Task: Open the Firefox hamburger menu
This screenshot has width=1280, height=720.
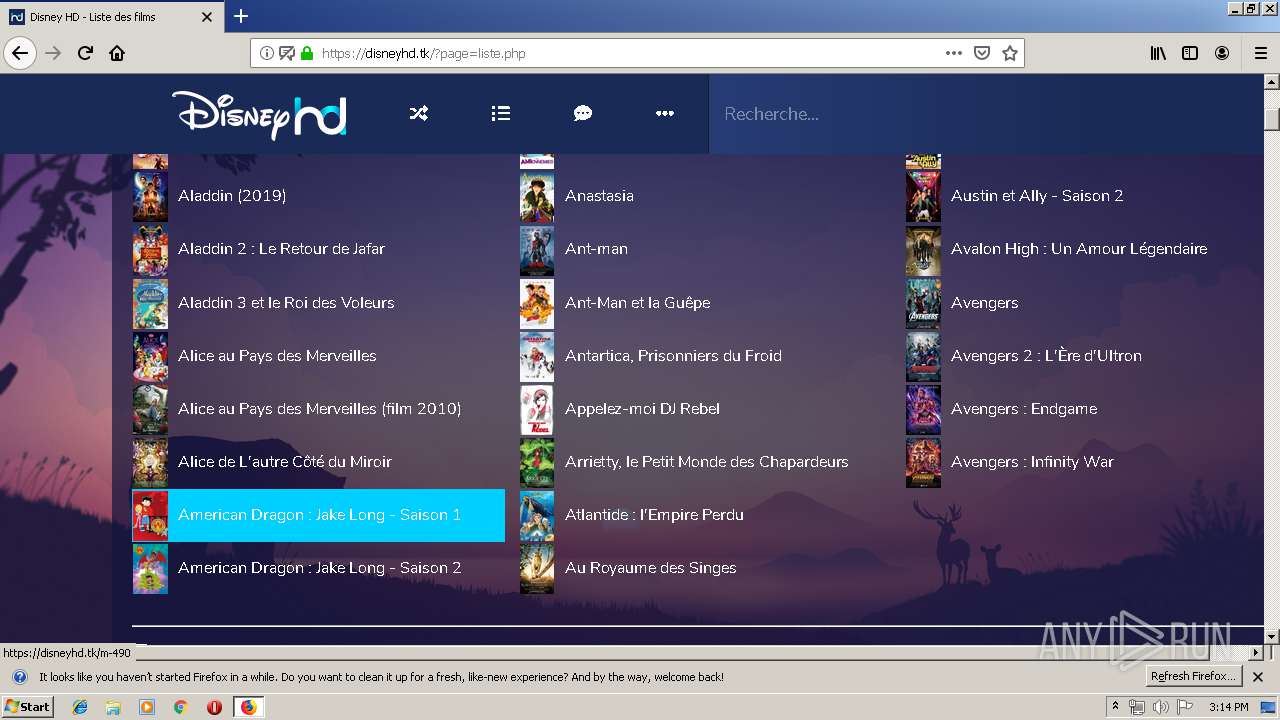Action: click(1260, 53)
